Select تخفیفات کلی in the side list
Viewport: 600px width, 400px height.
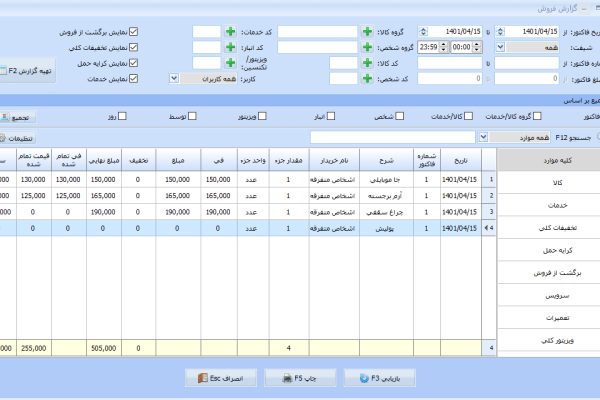(x=549, y=228)
